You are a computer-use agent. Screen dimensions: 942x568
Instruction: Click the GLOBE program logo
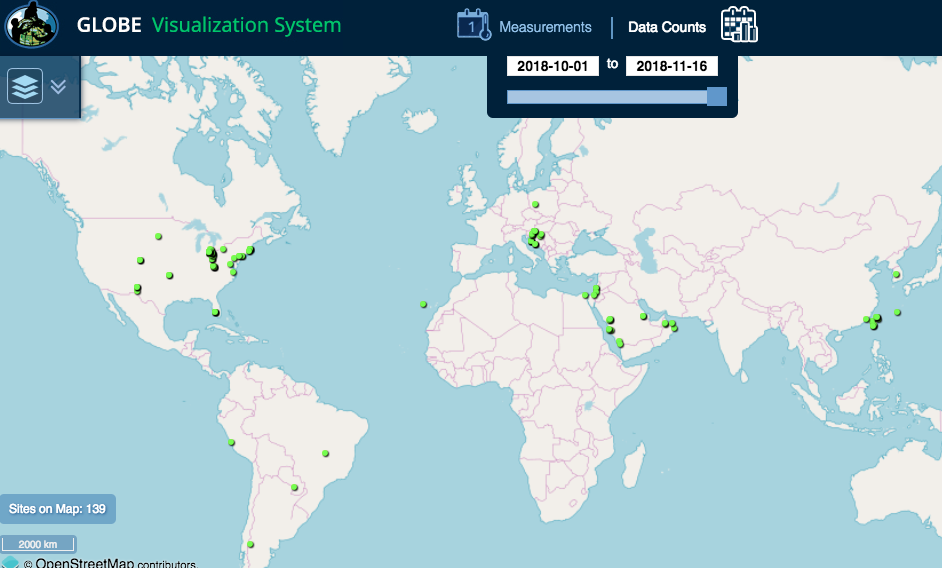(x=31, y=26)
